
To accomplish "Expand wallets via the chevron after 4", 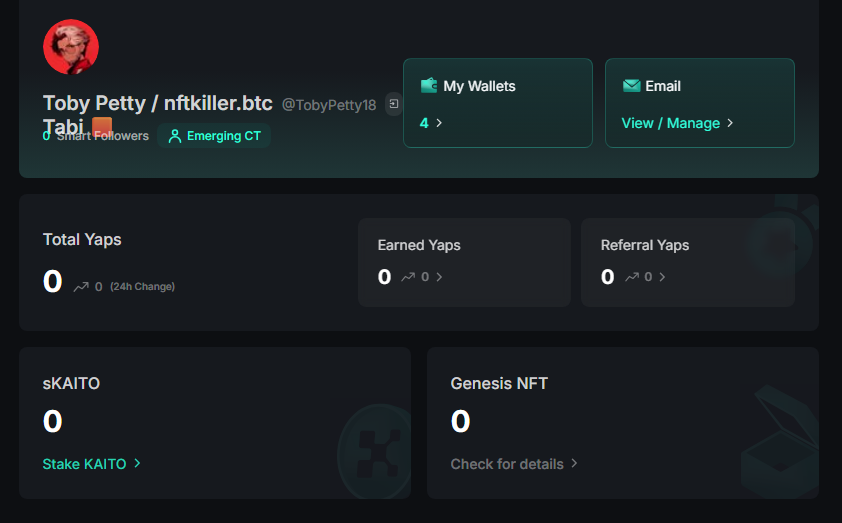I will click(439, 123).
